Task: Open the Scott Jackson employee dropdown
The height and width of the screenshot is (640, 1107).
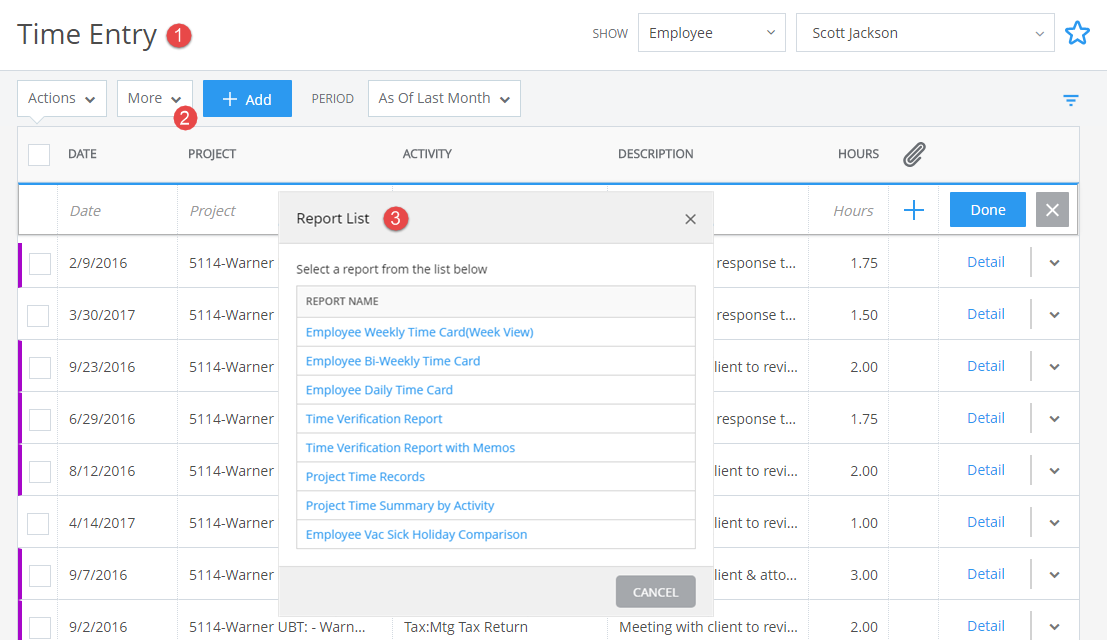Action: pyautogui.click(x=925, y=32)
